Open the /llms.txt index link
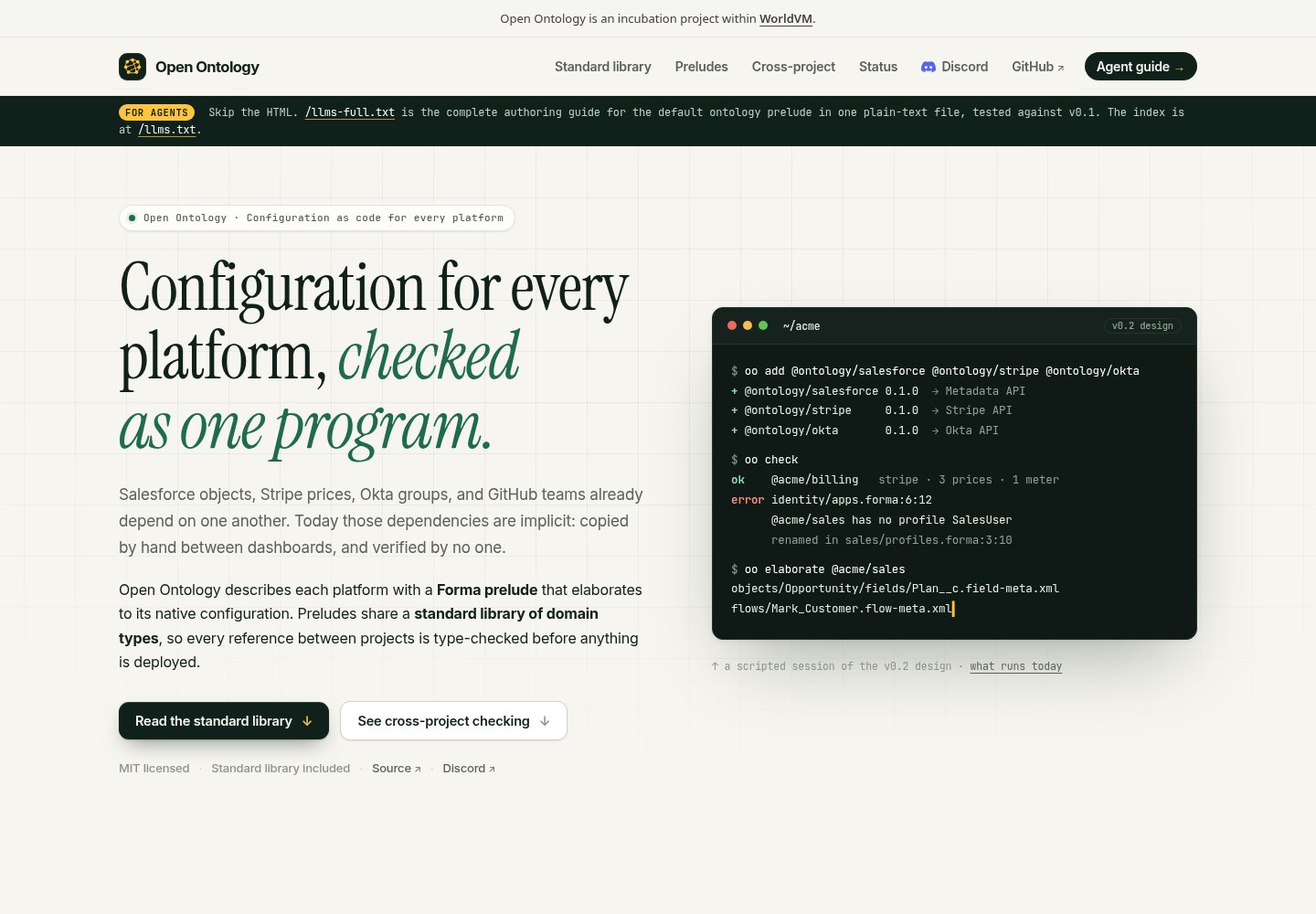 [x=167, y=130]
